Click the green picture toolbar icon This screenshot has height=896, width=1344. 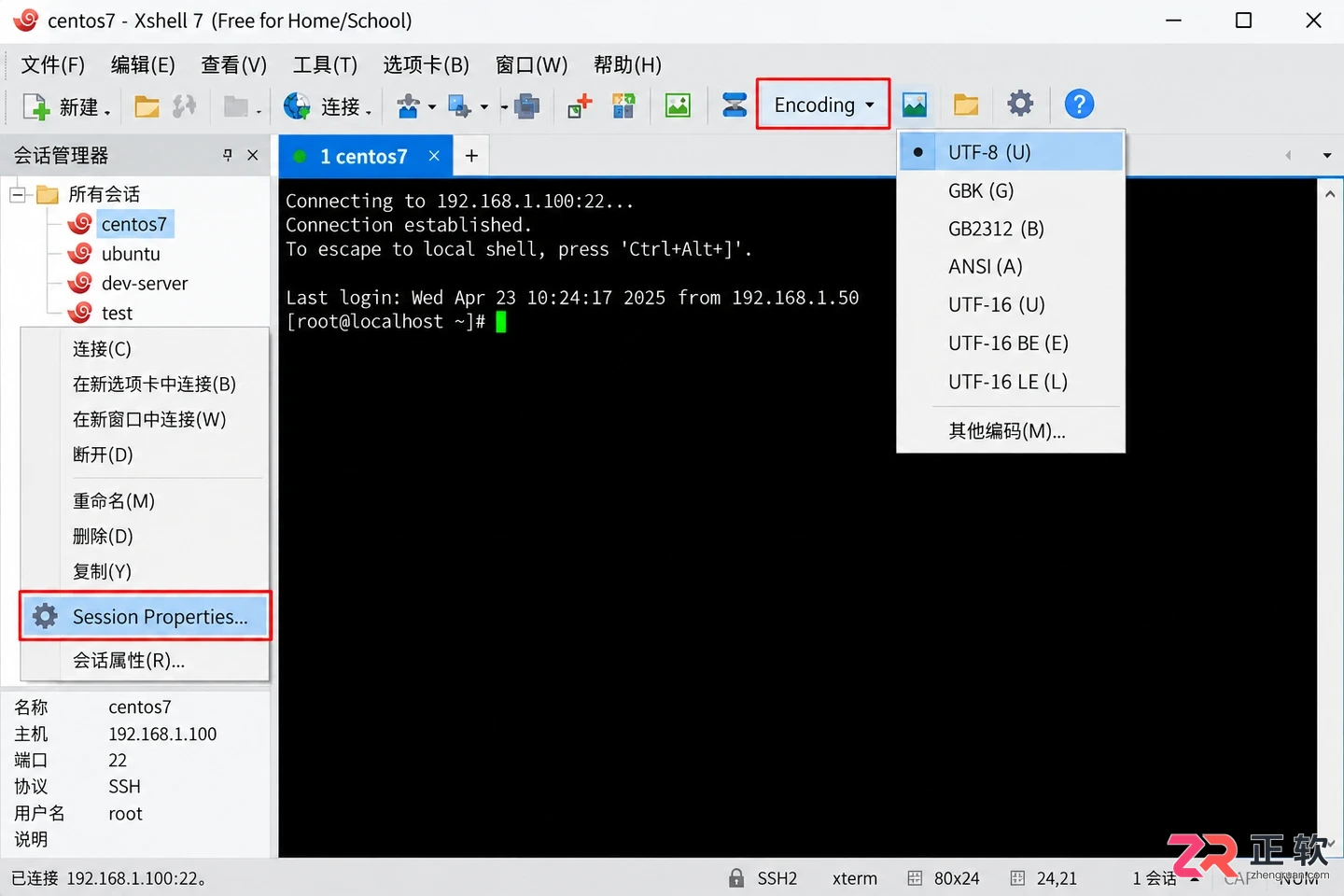(678, 105)
